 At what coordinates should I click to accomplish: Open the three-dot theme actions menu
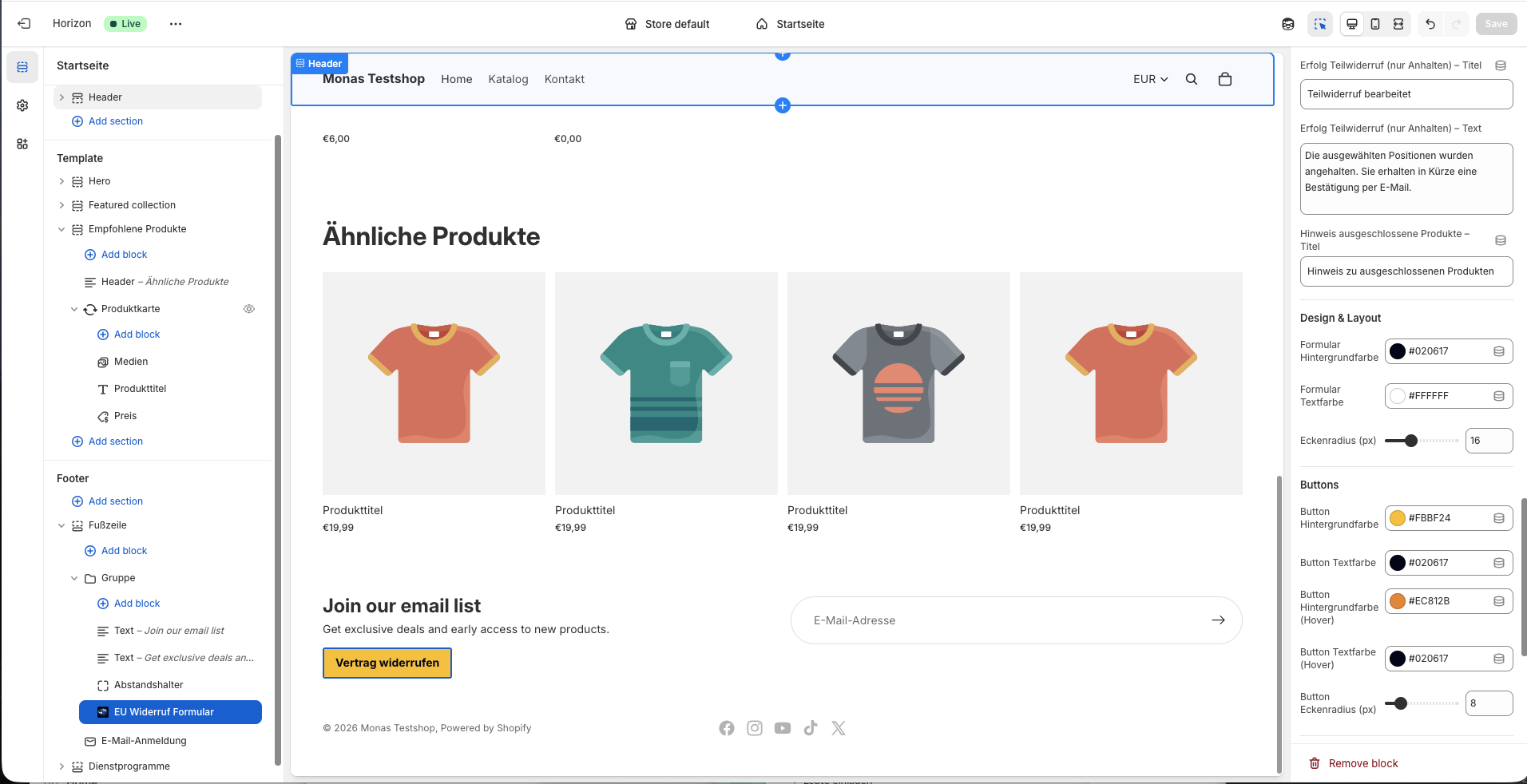pyautogui.click(x=176, y=24)
